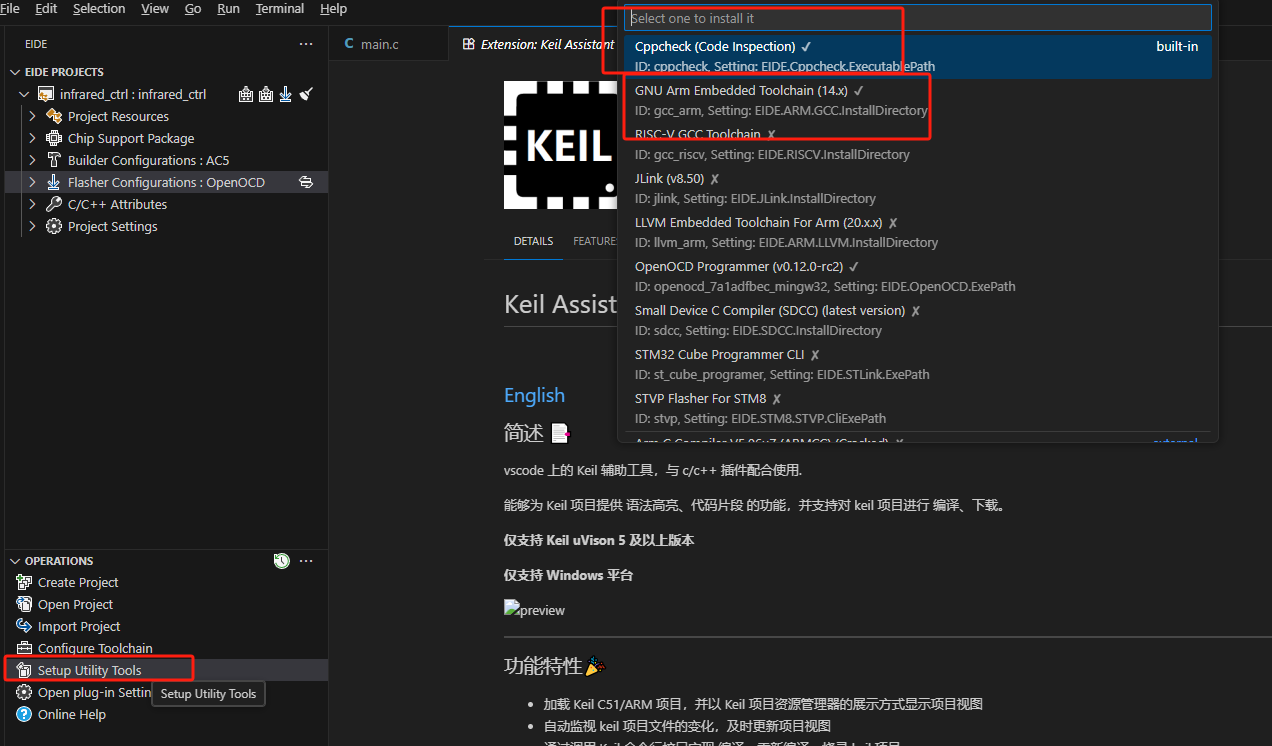Download firmware with the blue flash arrow icon
This screenshot has height=746, width=1272.
(285, 93)
